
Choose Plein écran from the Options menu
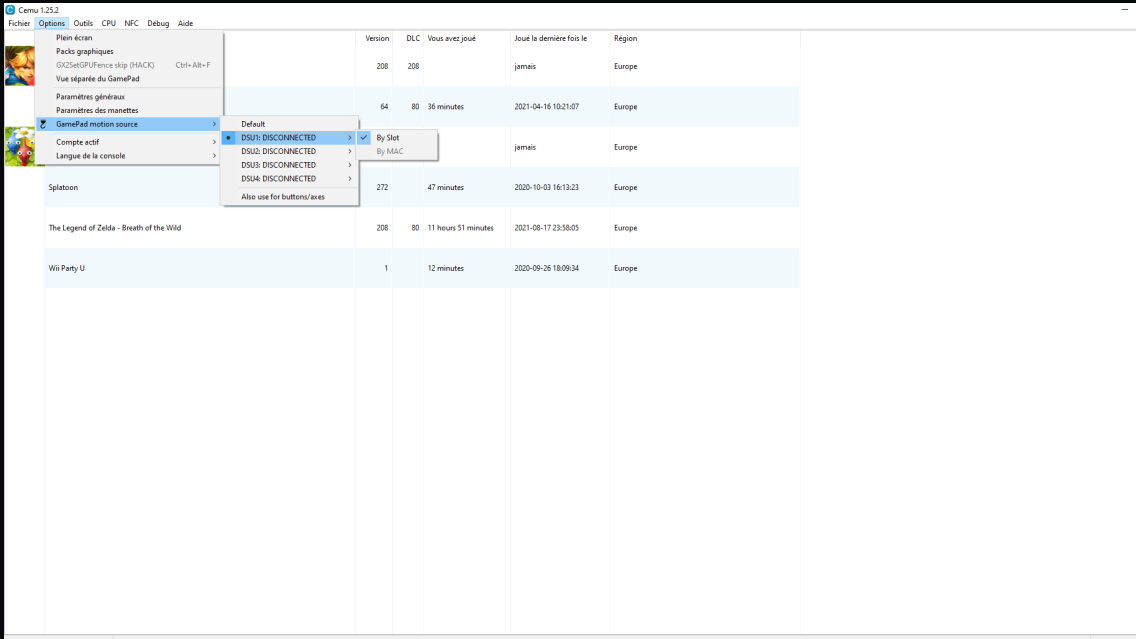point(74,38)
